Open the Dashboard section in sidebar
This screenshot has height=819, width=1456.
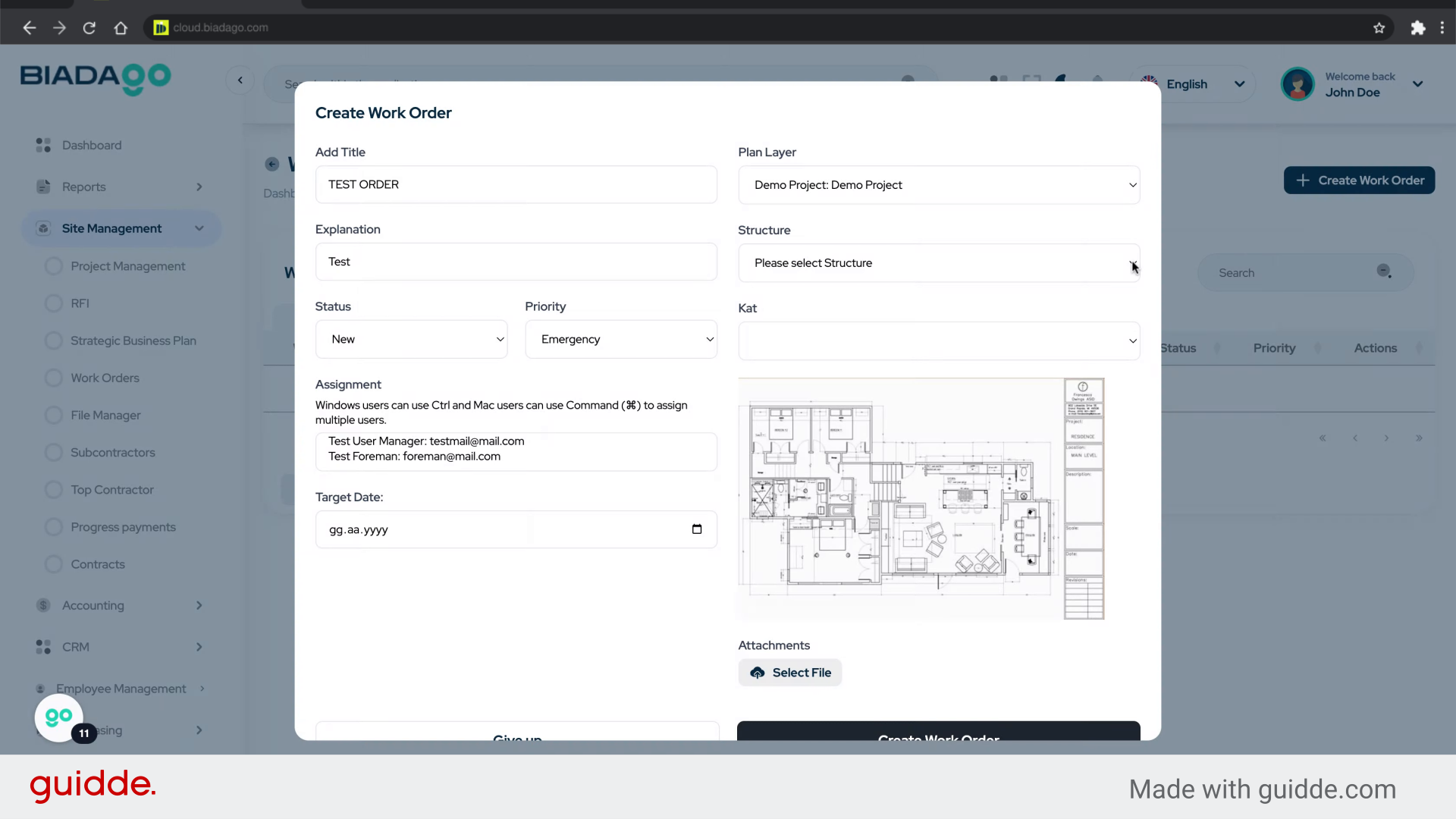(42, 145)
